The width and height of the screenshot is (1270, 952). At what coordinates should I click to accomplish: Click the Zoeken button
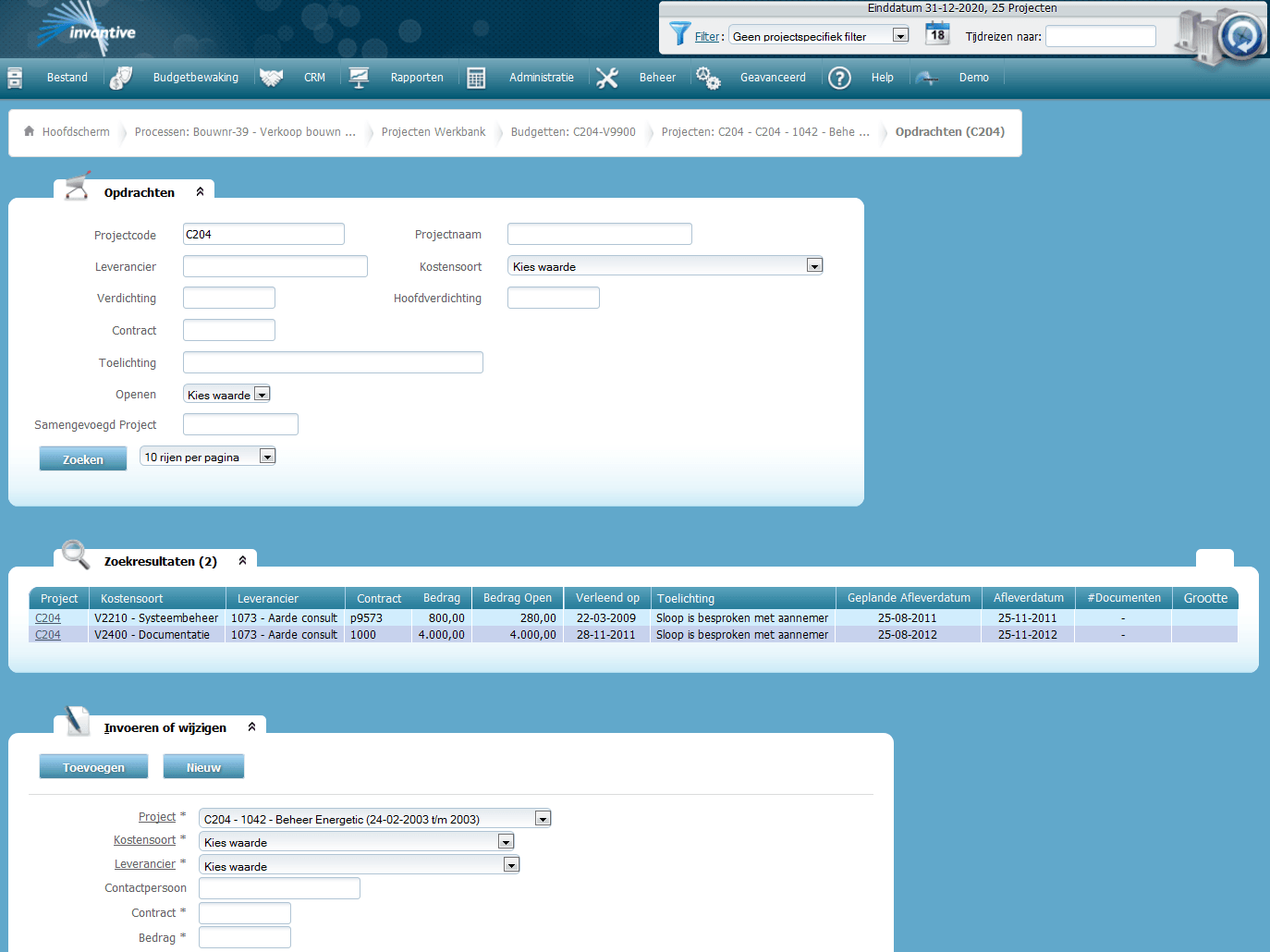[82, 458]
